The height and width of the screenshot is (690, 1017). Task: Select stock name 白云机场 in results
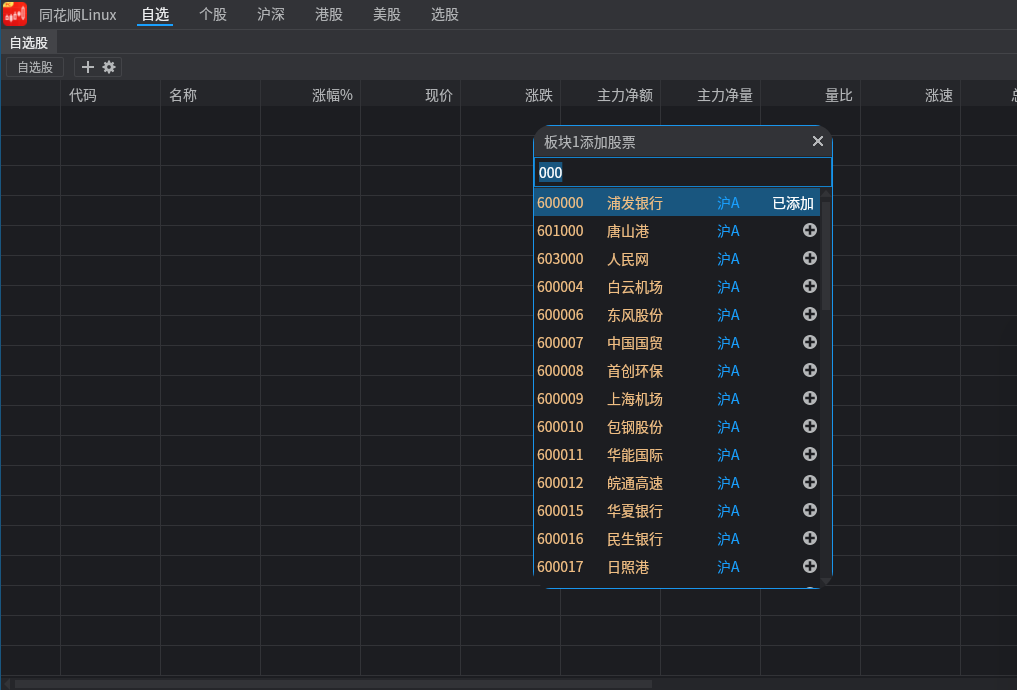[635, 287]
